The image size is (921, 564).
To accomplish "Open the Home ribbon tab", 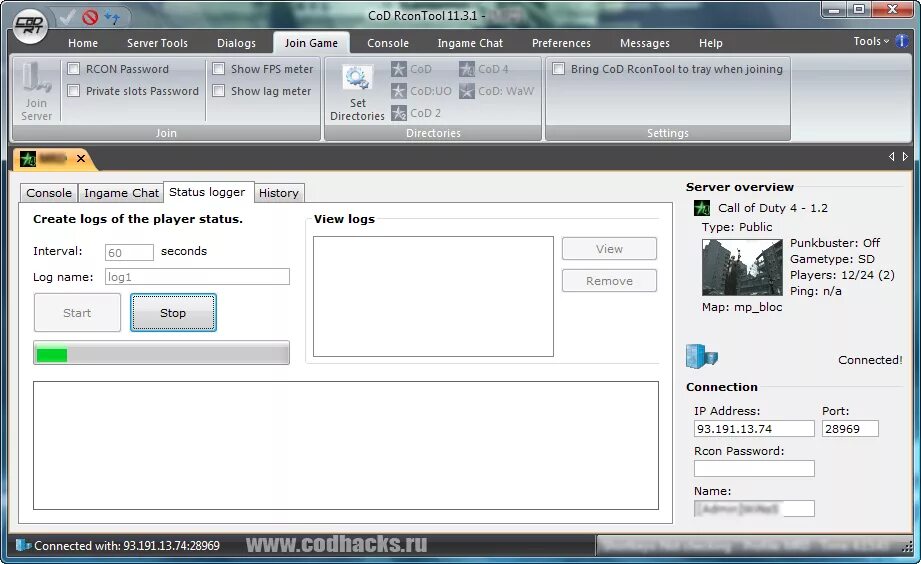I will pyautogui.click(x=83, y=43).
